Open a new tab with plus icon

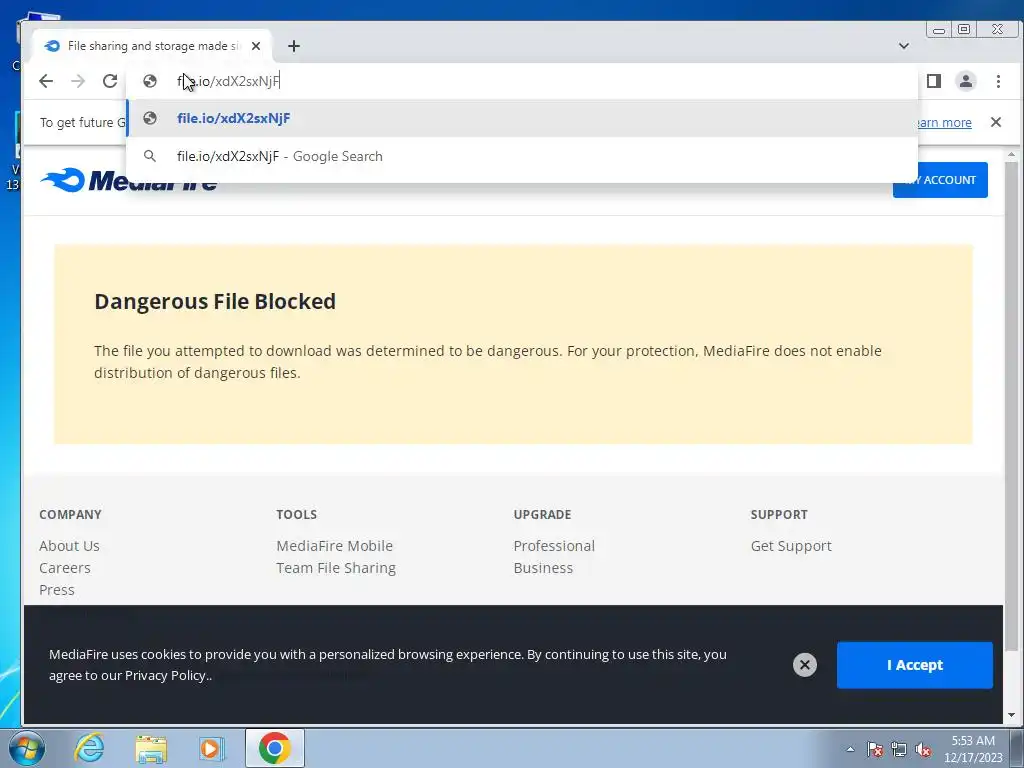(x=294, y=46)
